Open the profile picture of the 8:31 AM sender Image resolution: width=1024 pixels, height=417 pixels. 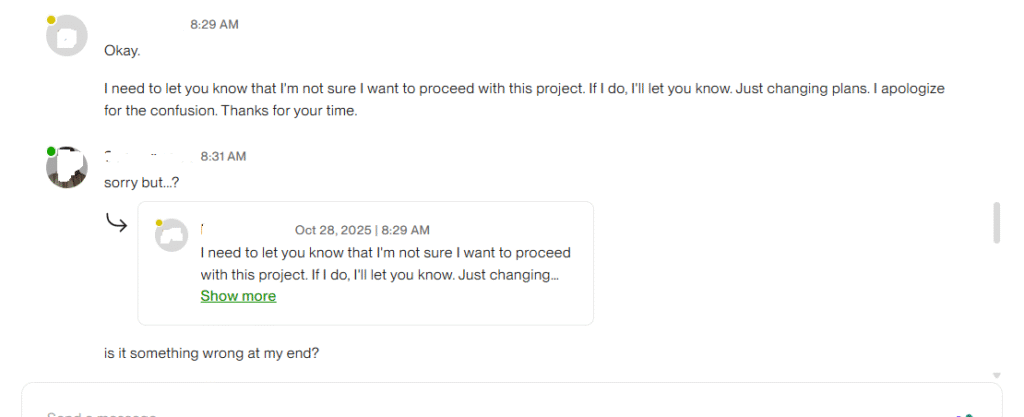click(x=67, y=167)
